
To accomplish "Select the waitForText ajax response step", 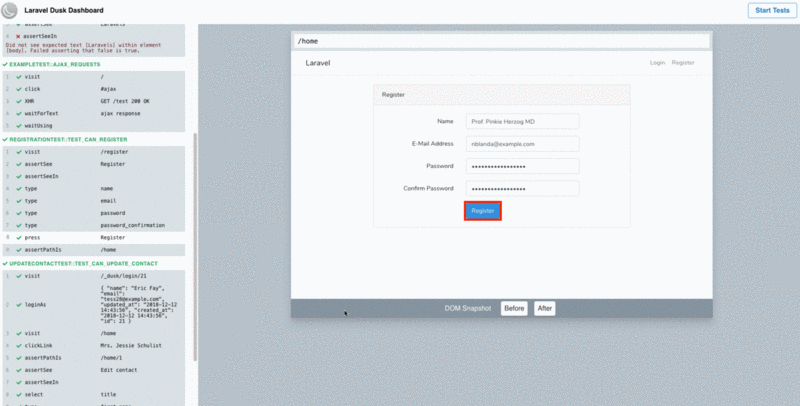I will tap(94, 114).
